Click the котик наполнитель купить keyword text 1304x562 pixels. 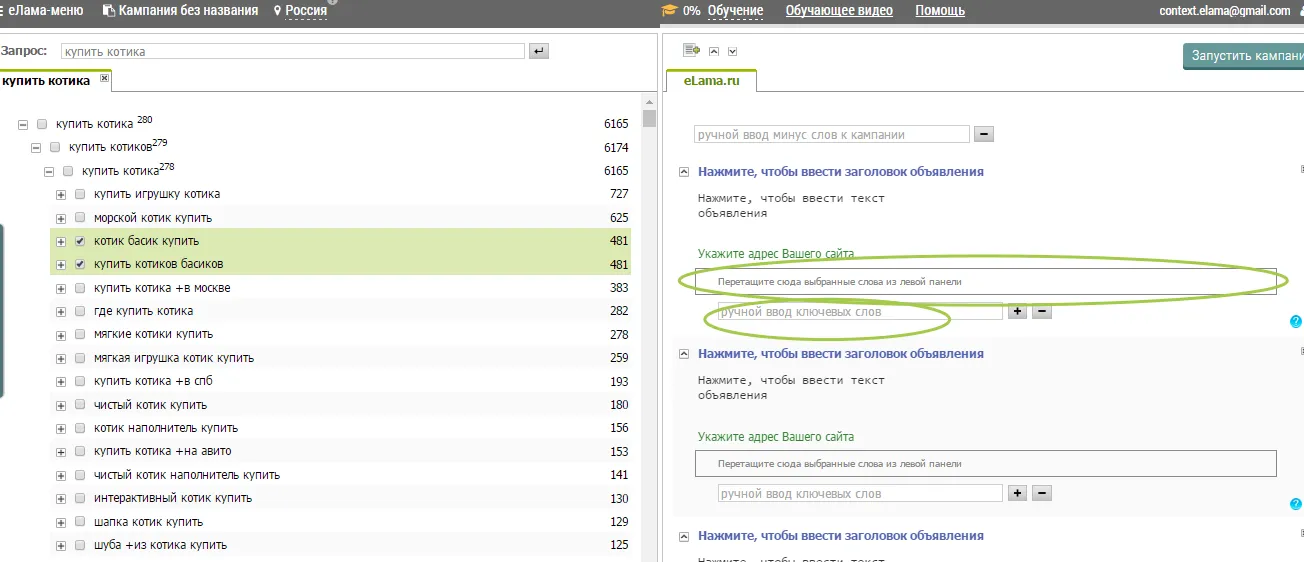166,428
